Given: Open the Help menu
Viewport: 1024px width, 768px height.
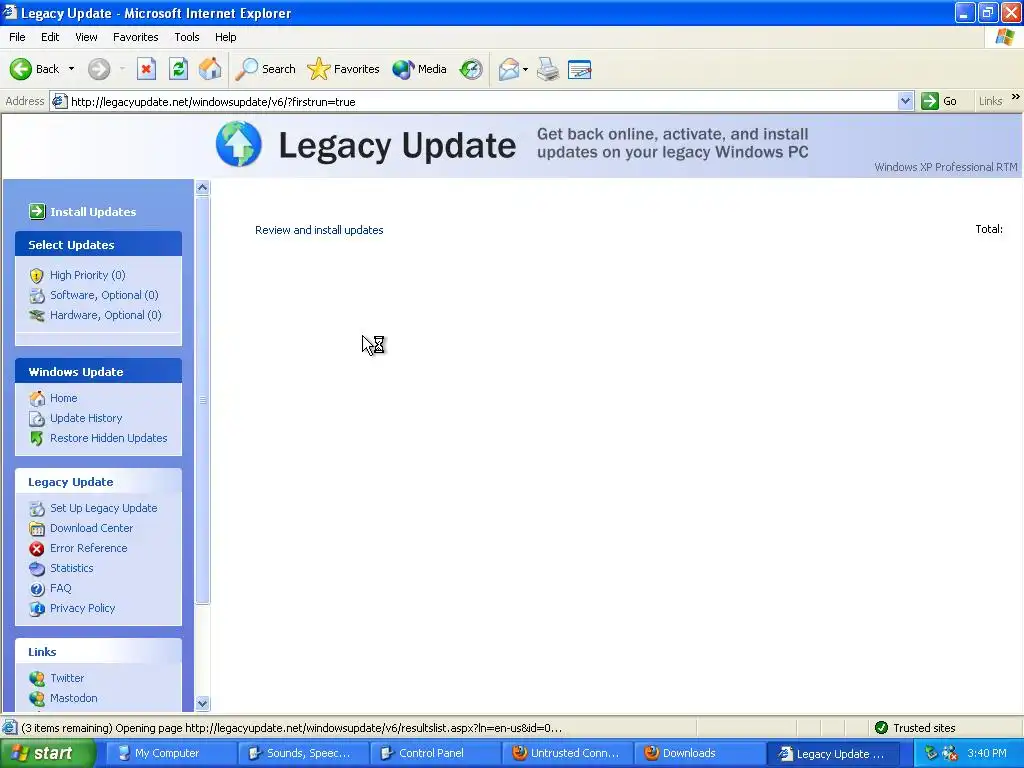Looking at the screenshot, I should point(225,37).
